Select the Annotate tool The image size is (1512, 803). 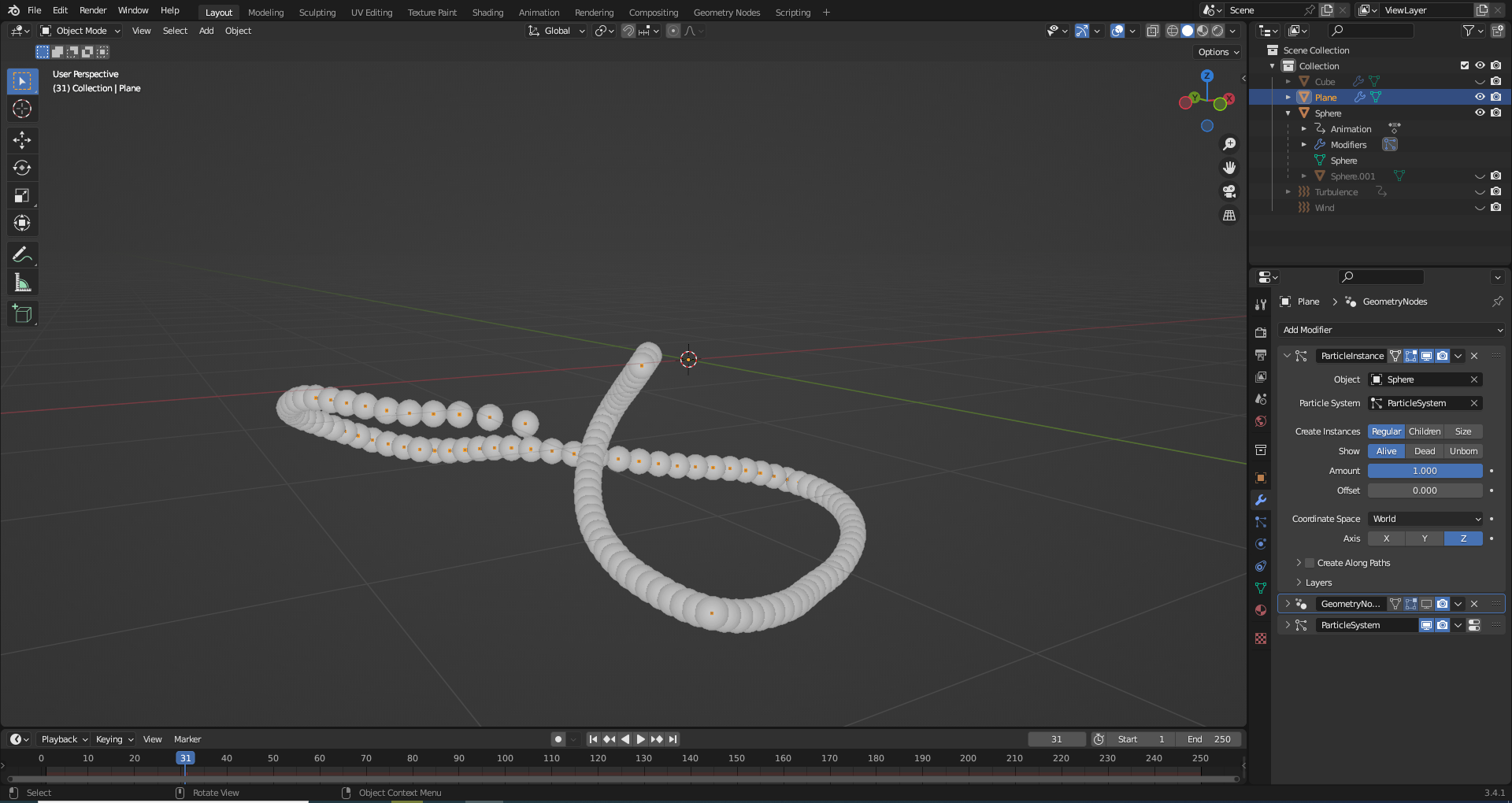[x=22, y=253]
